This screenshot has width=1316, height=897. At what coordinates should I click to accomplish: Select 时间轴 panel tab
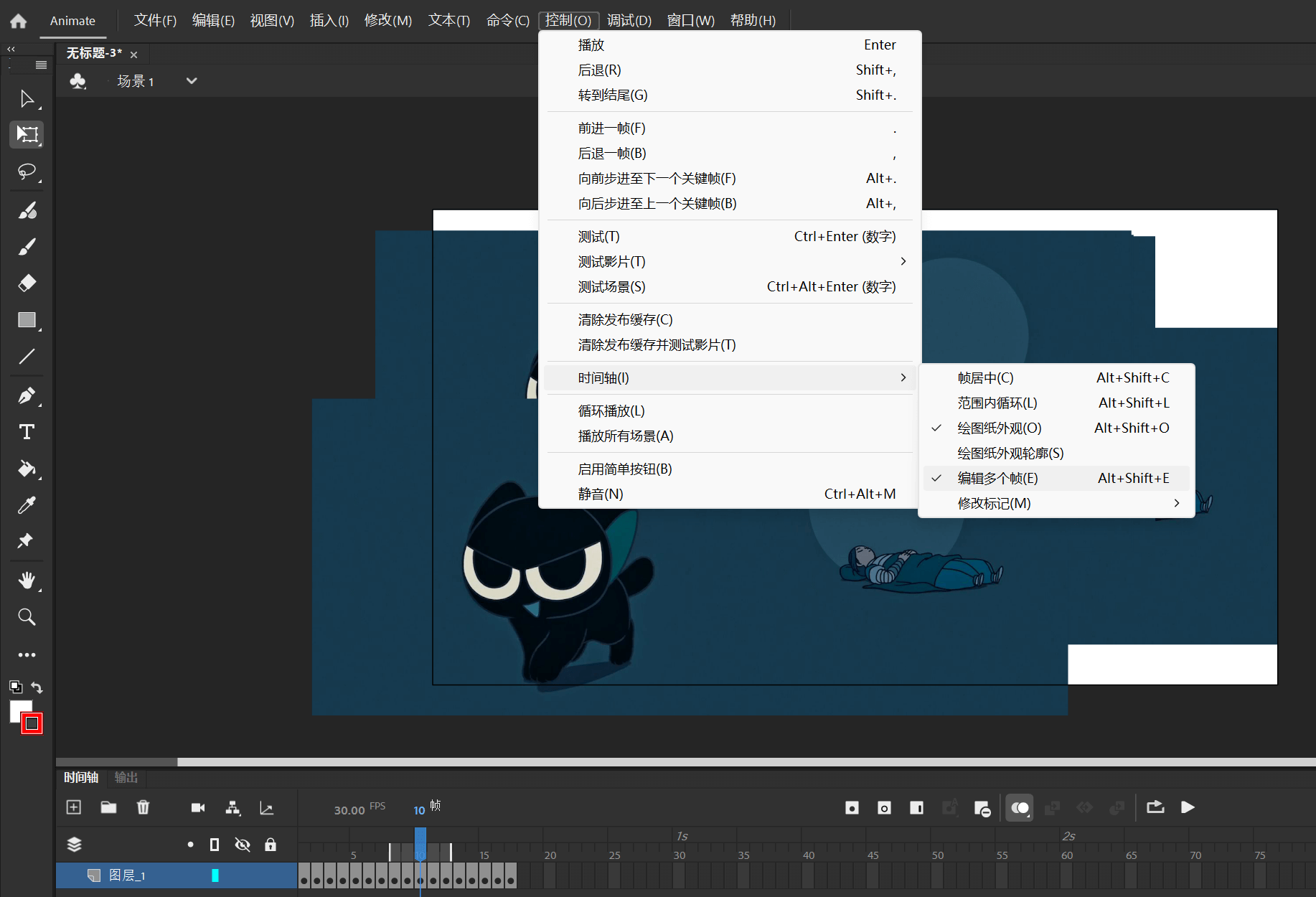point(81,777)
